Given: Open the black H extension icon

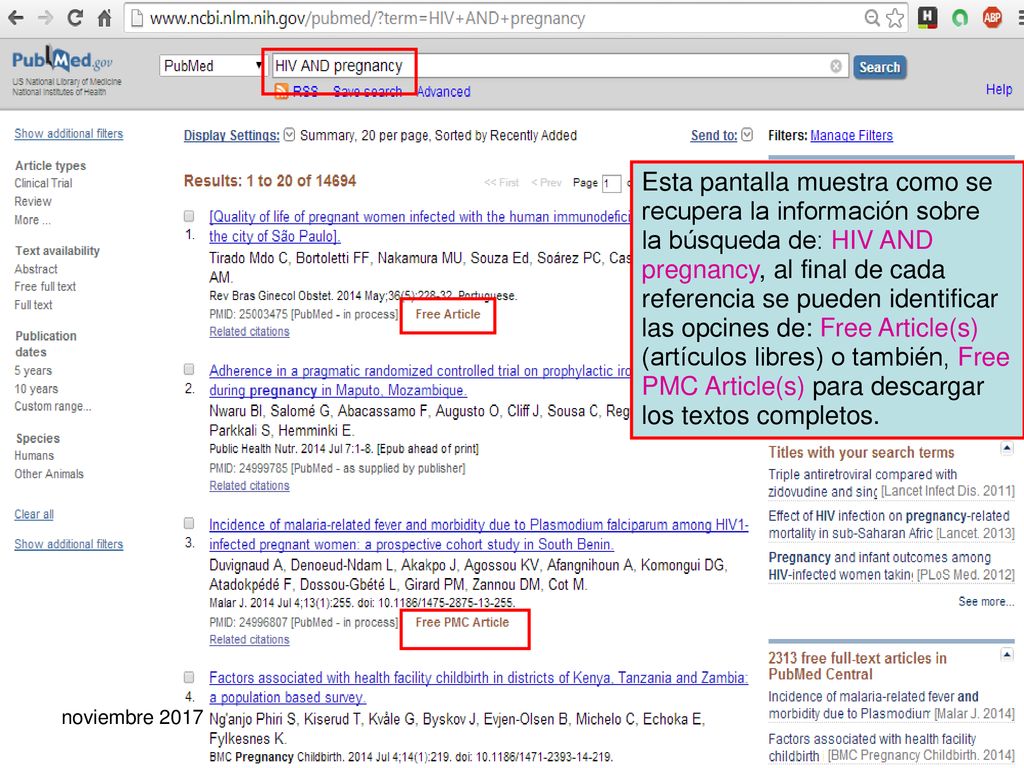Looking at the screenshot, I should pyautogui.click(x=927, y=18).
